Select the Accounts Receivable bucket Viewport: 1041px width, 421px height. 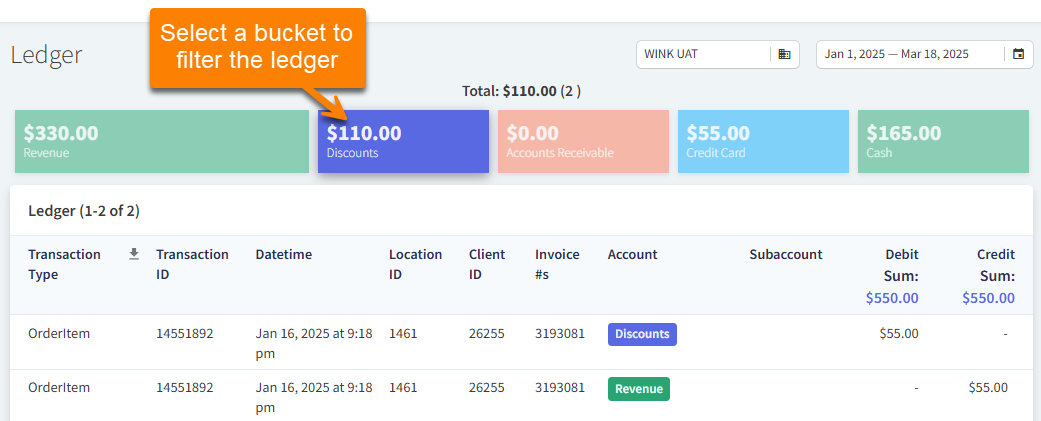pyautogui.click(x=583, y=141)
